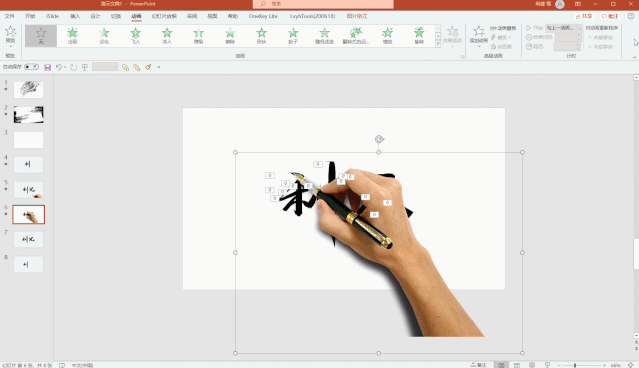This screenshot has width=639, height=368.
Task: Click the Share button
Action: (584, 16)
